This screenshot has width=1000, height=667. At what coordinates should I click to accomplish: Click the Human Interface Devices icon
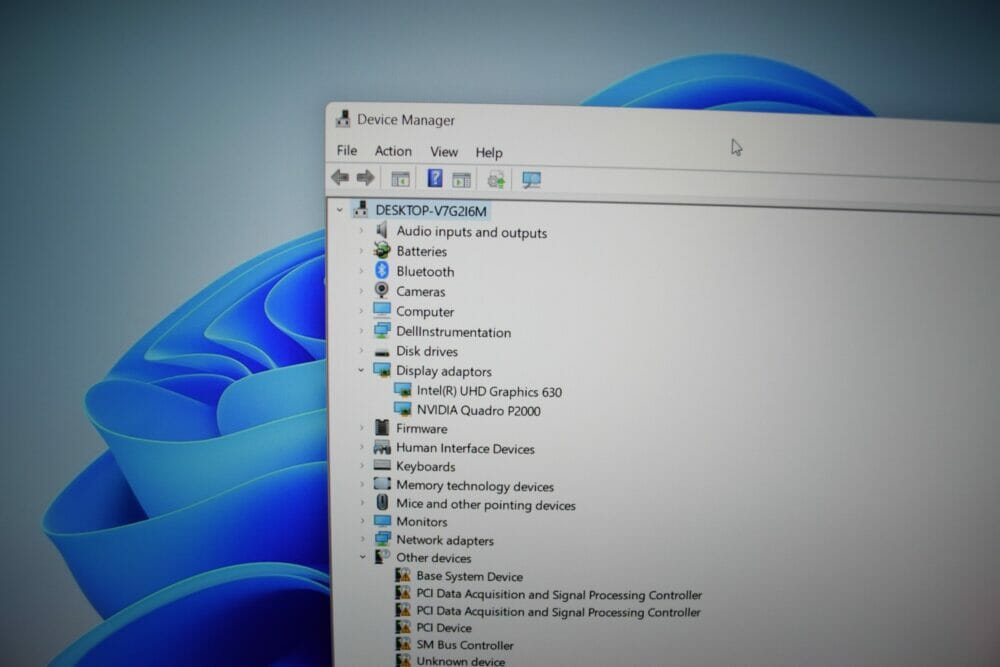click(382, 447)
